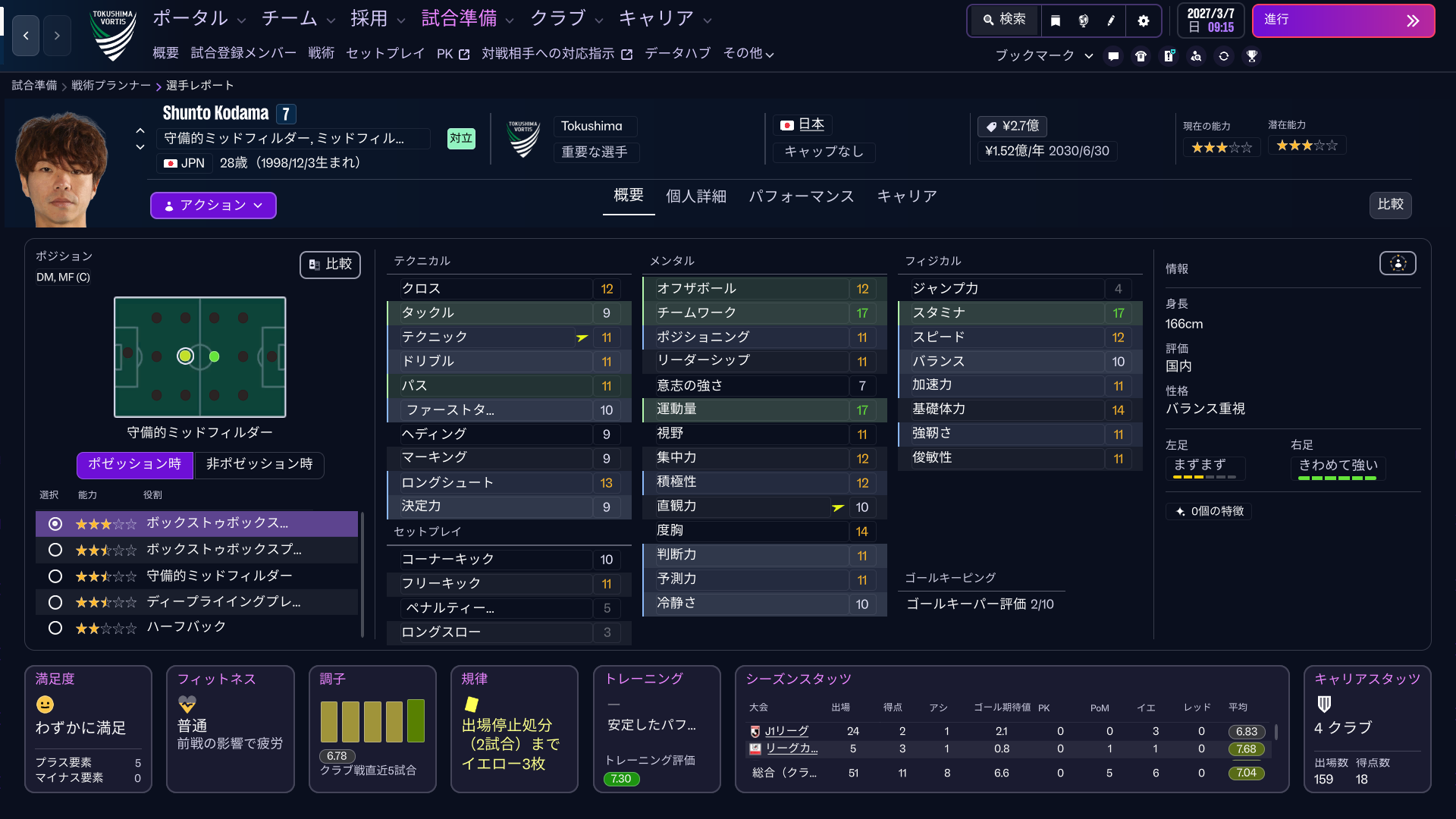Screen dimensions: 1456x819
Task: Switch to 個人詳細 tab
Action: pyautogui.click(x=695, y=196)
